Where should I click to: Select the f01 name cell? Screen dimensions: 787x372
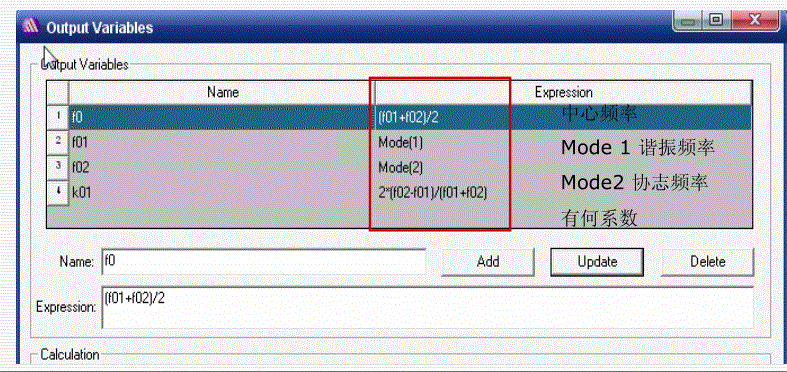pos(221,143)
